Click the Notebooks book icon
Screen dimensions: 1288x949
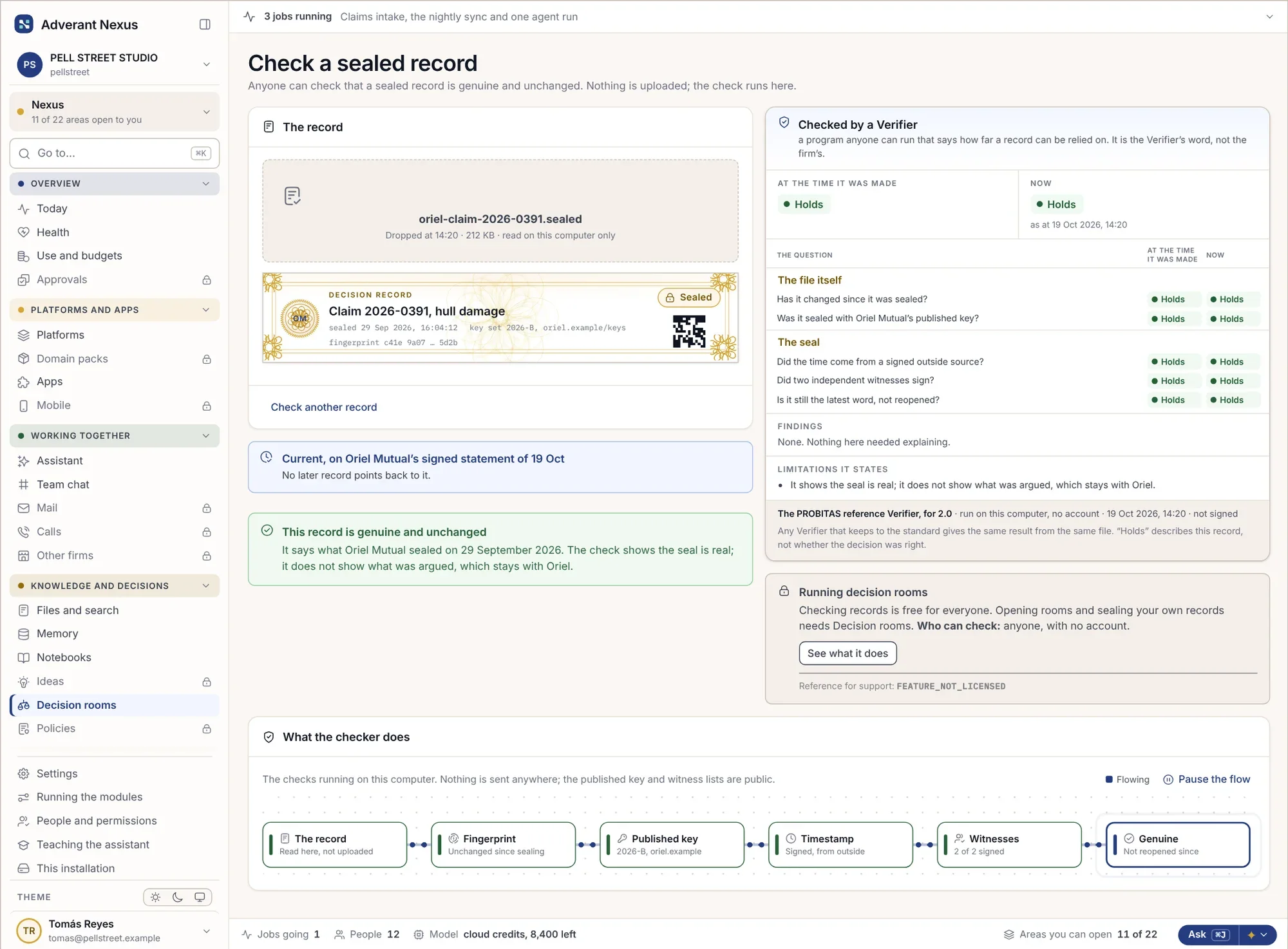pyautogui.click(x=24, y=658)
